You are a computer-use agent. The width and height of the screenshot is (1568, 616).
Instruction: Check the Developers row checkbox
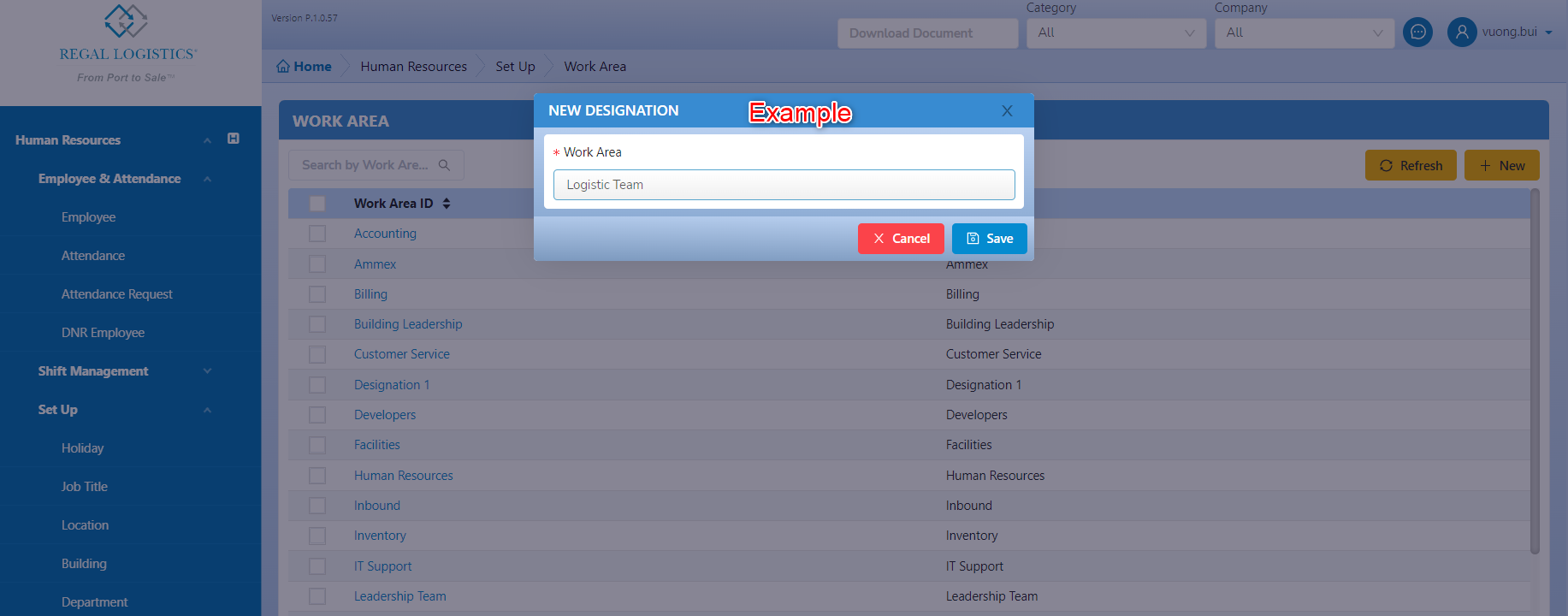[317, 415]
